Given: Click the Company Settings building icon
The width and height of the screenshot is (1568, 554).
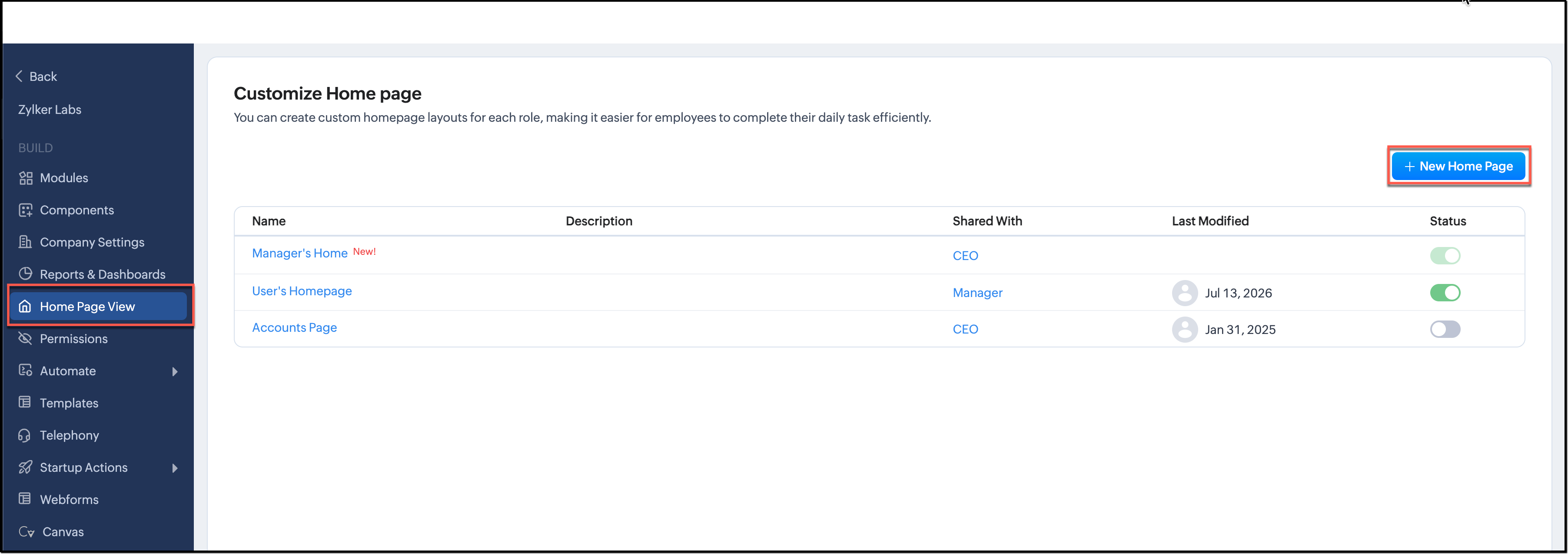Looking at the screenshot, I should coord(26,242).
